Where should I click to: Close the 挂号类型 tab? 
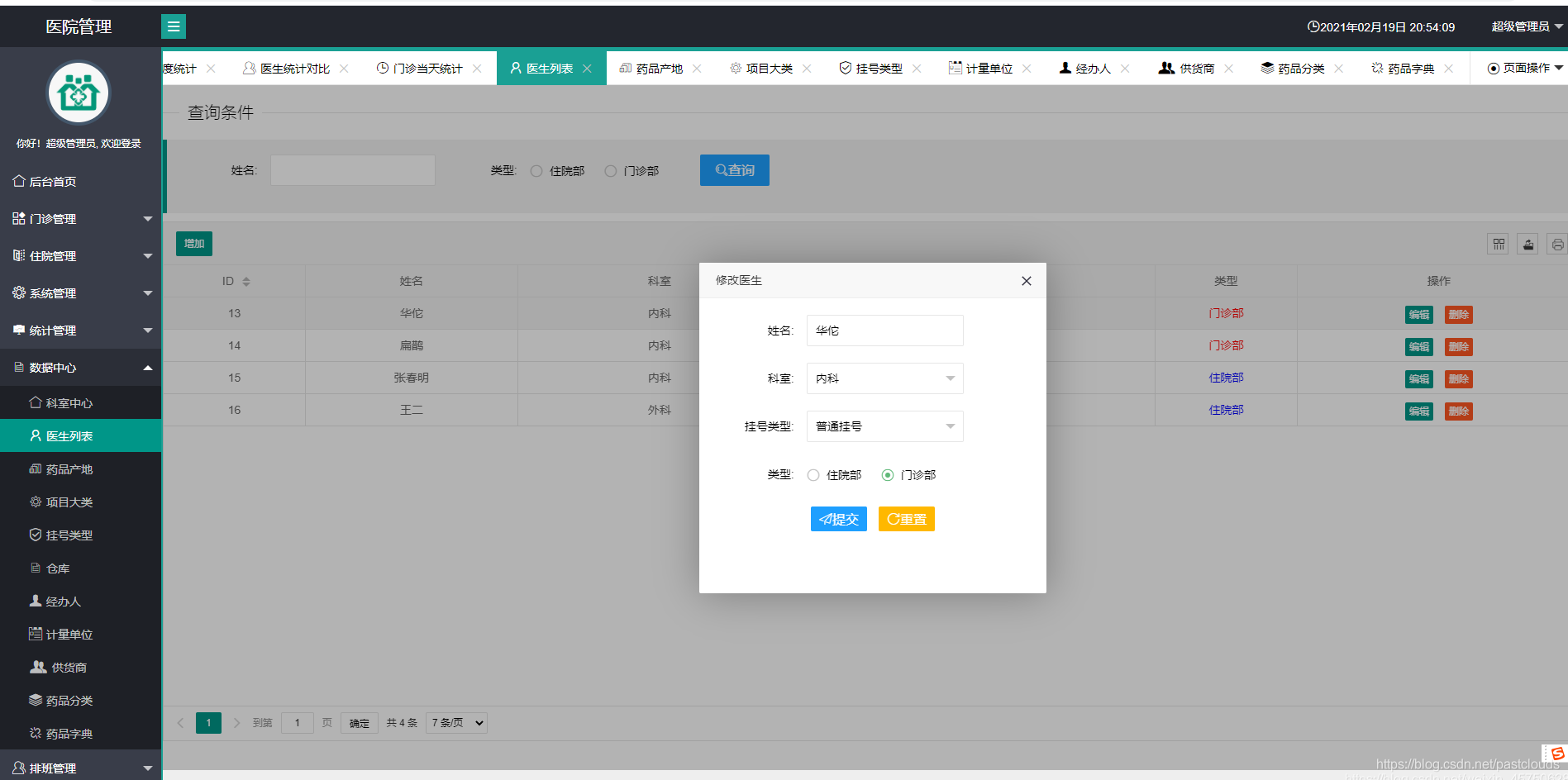917,69
